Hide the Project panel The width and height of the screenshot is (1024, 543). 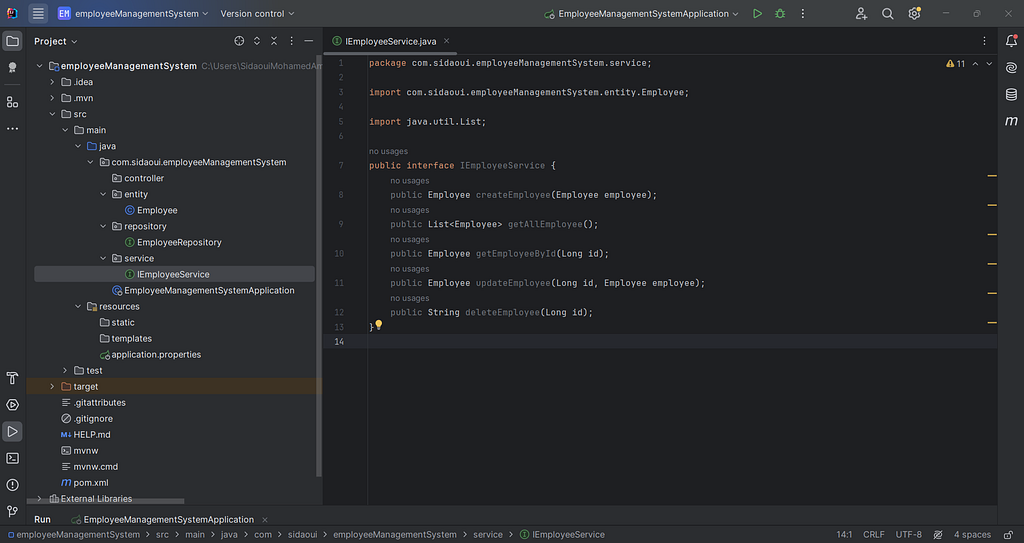(x=309, y=41)
